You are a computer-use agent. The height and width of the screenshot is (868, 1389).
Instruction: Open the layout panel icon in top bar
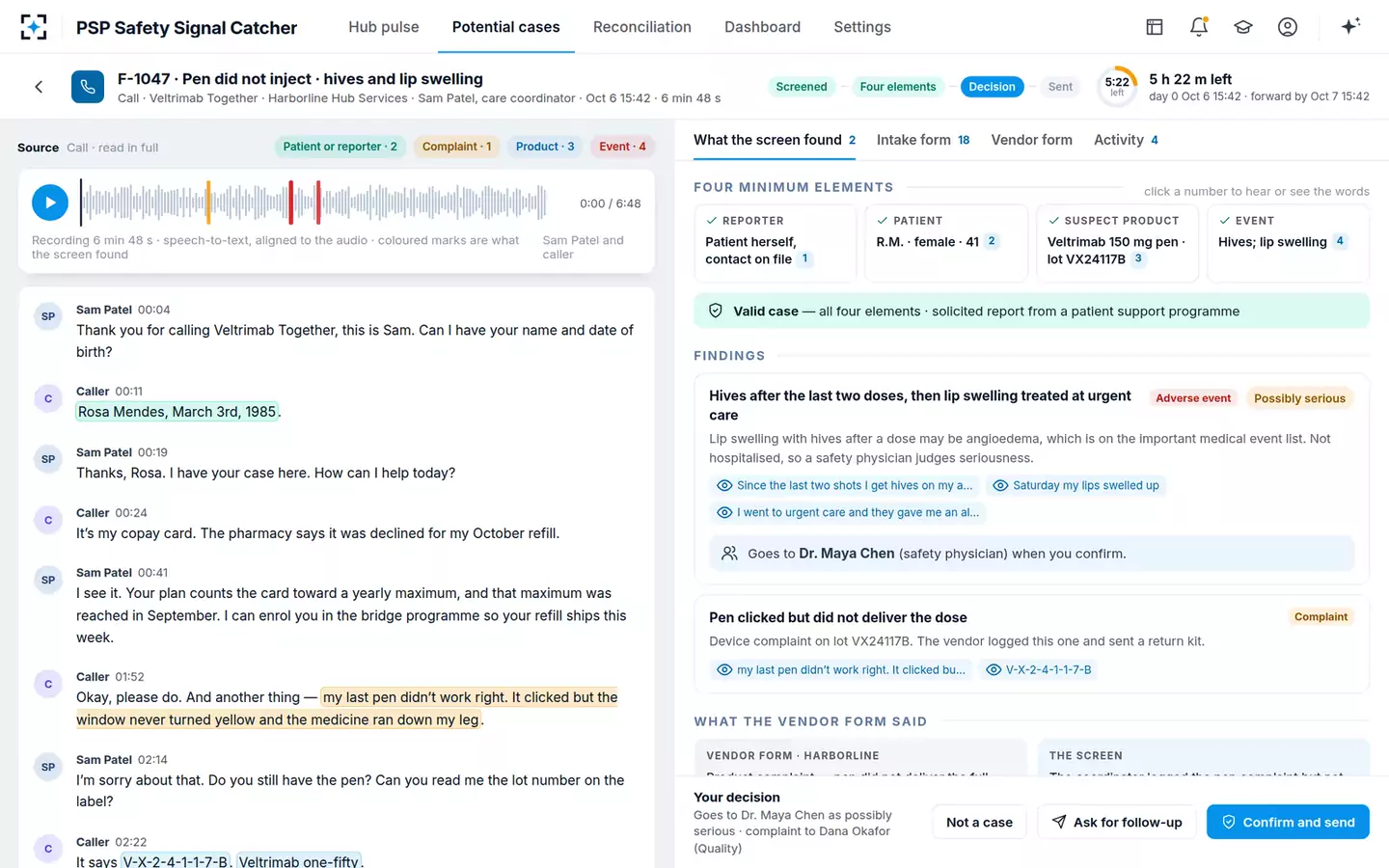(x=1155, y=27)
